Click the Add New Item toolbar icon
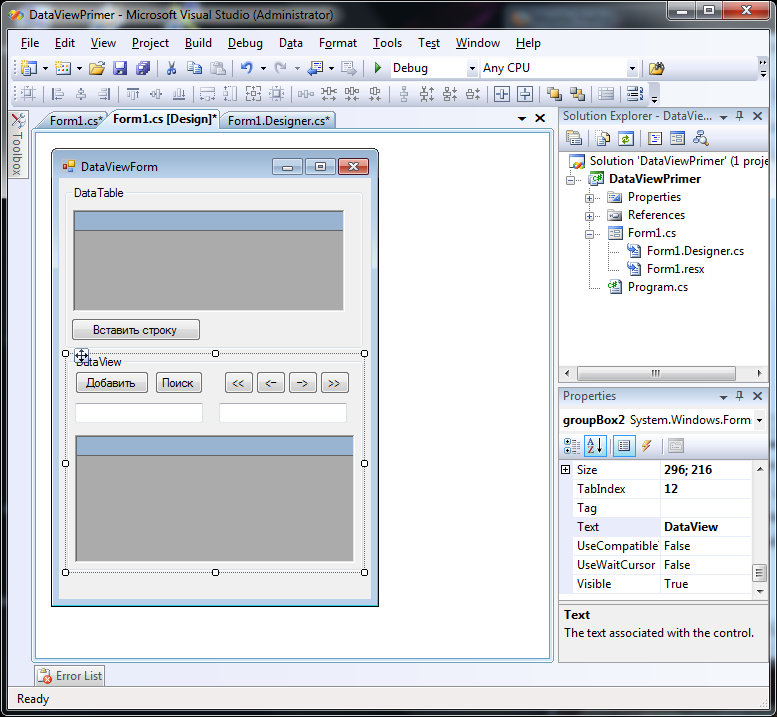This screenshot has width=777, height=717. pos(63,68)
